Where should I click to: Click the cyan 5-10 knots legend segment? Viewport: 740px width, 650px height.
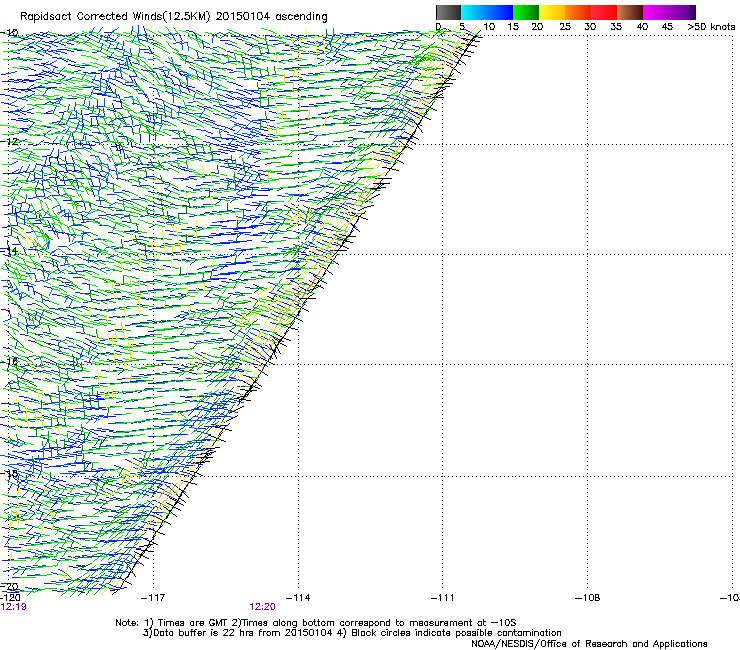(474, 12)
